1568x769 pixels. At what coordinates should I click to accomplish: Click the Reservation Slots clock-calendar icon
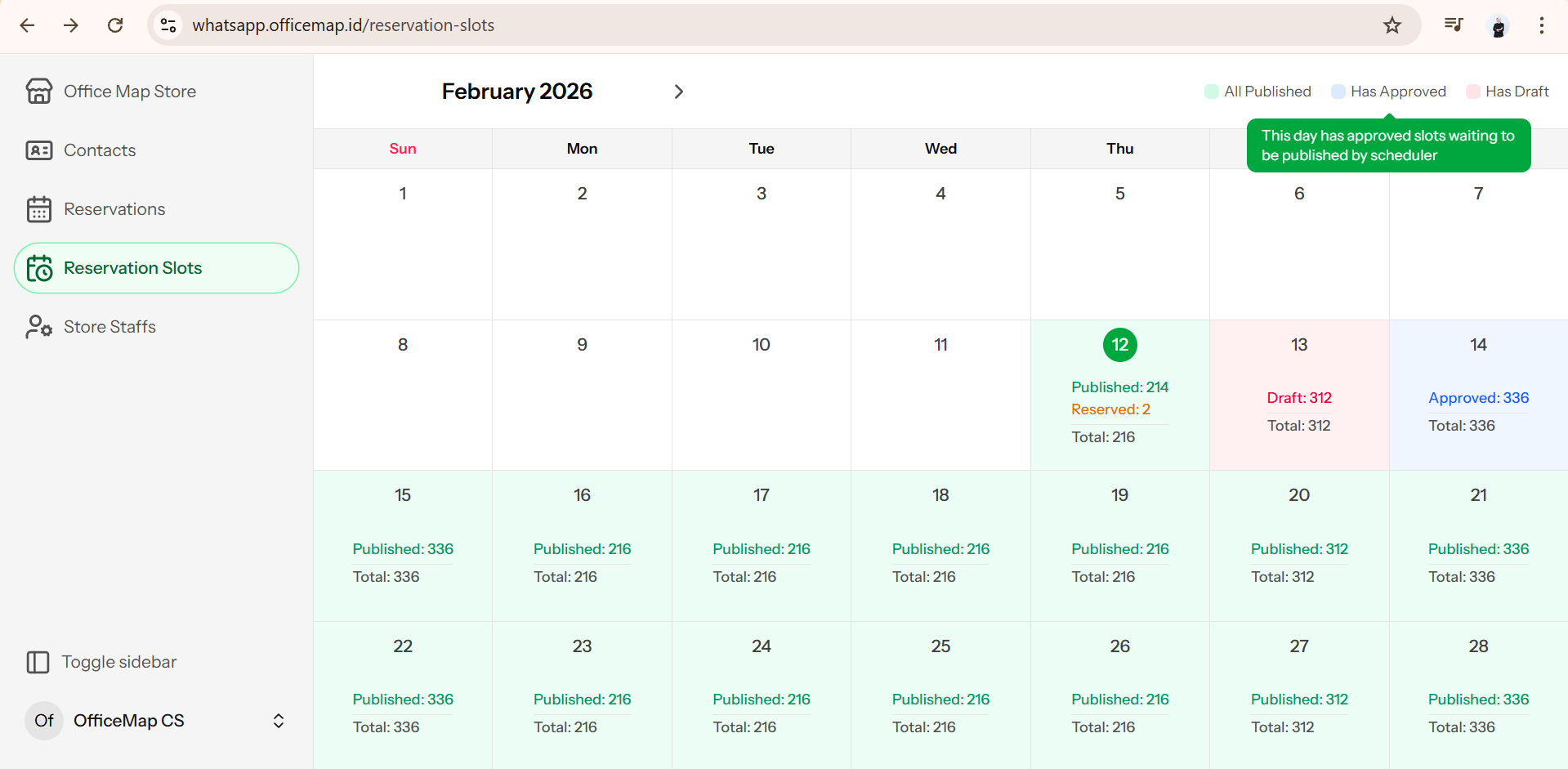(x=38, y=268)
